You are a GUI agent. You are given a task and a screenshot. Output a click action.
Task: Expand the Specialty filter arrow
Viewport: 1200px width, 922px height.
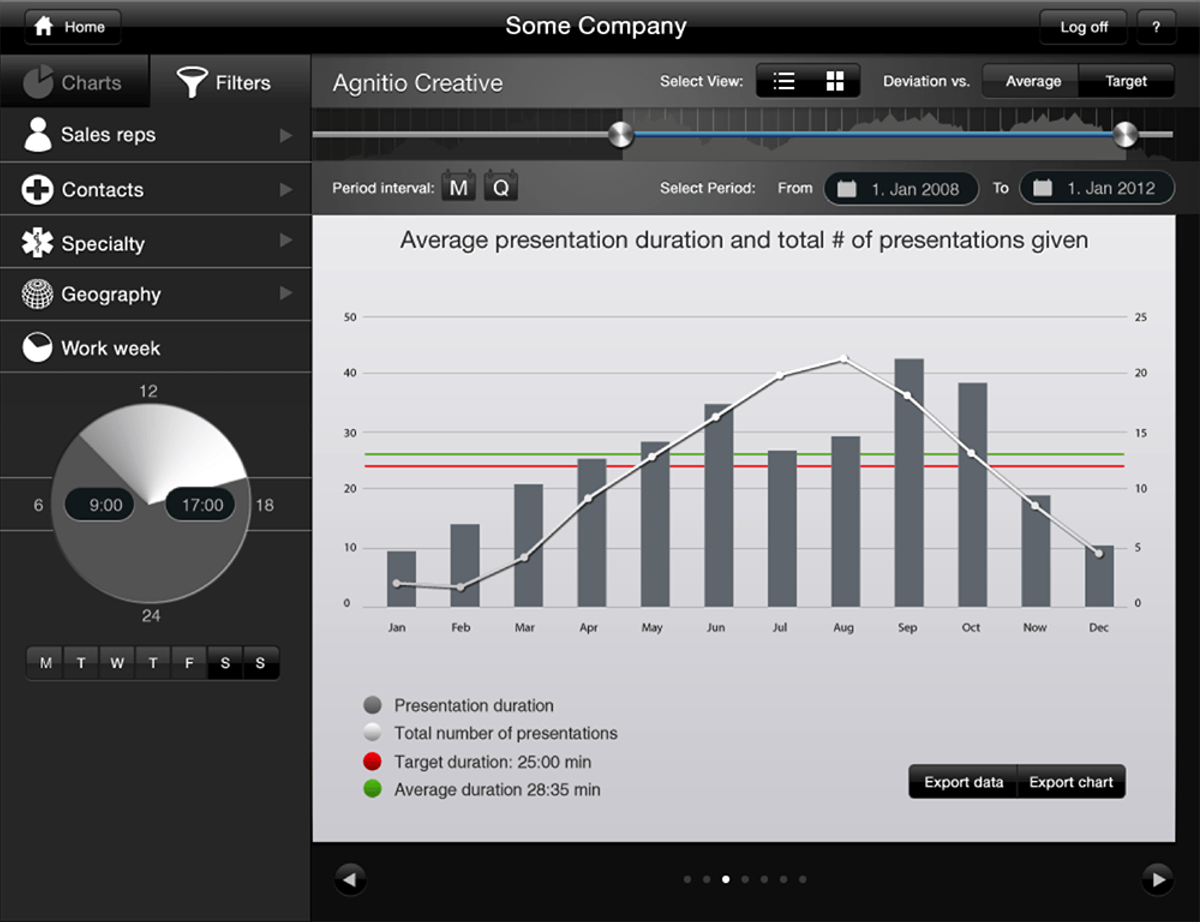(286, 240)
